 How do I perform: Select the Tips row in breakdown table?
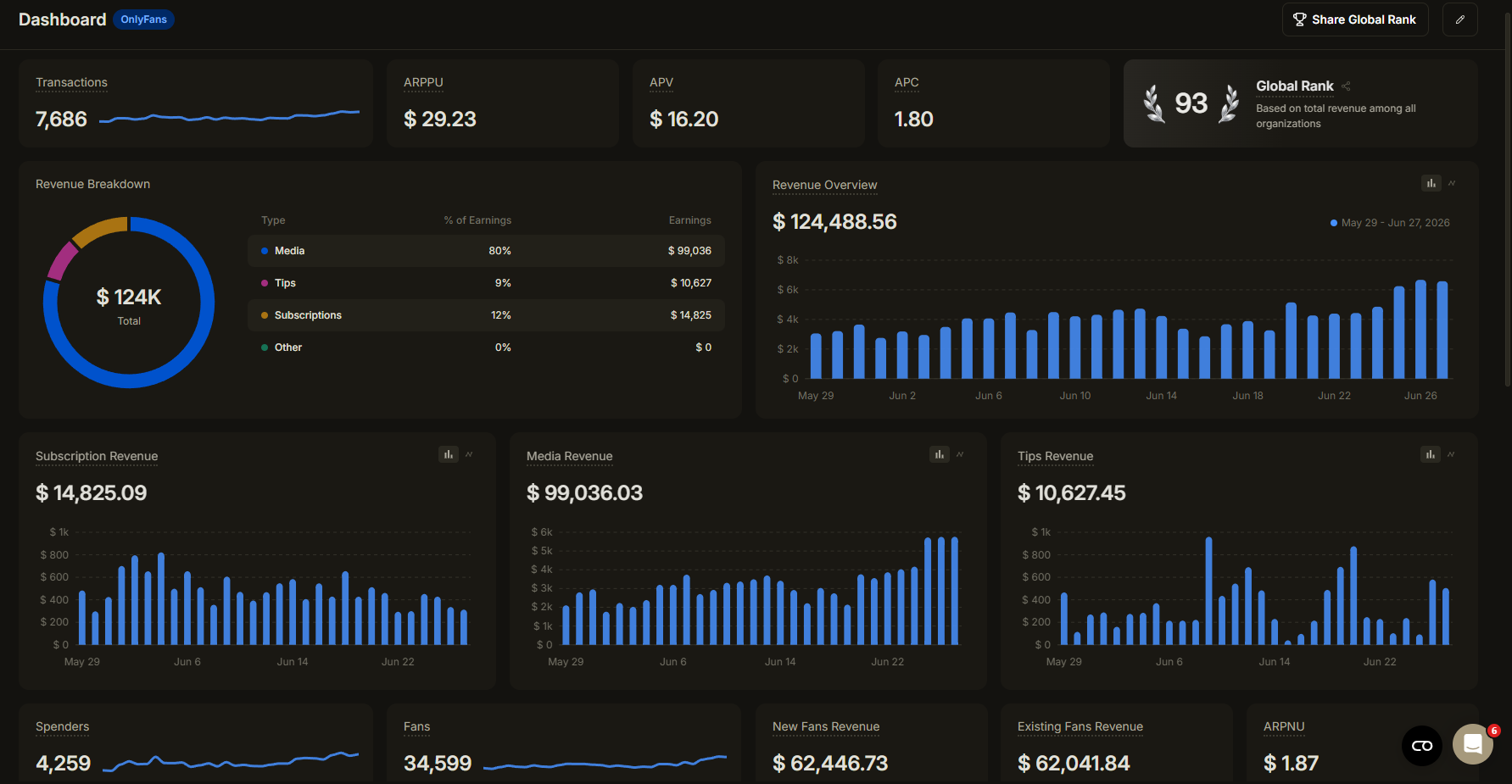486,283
